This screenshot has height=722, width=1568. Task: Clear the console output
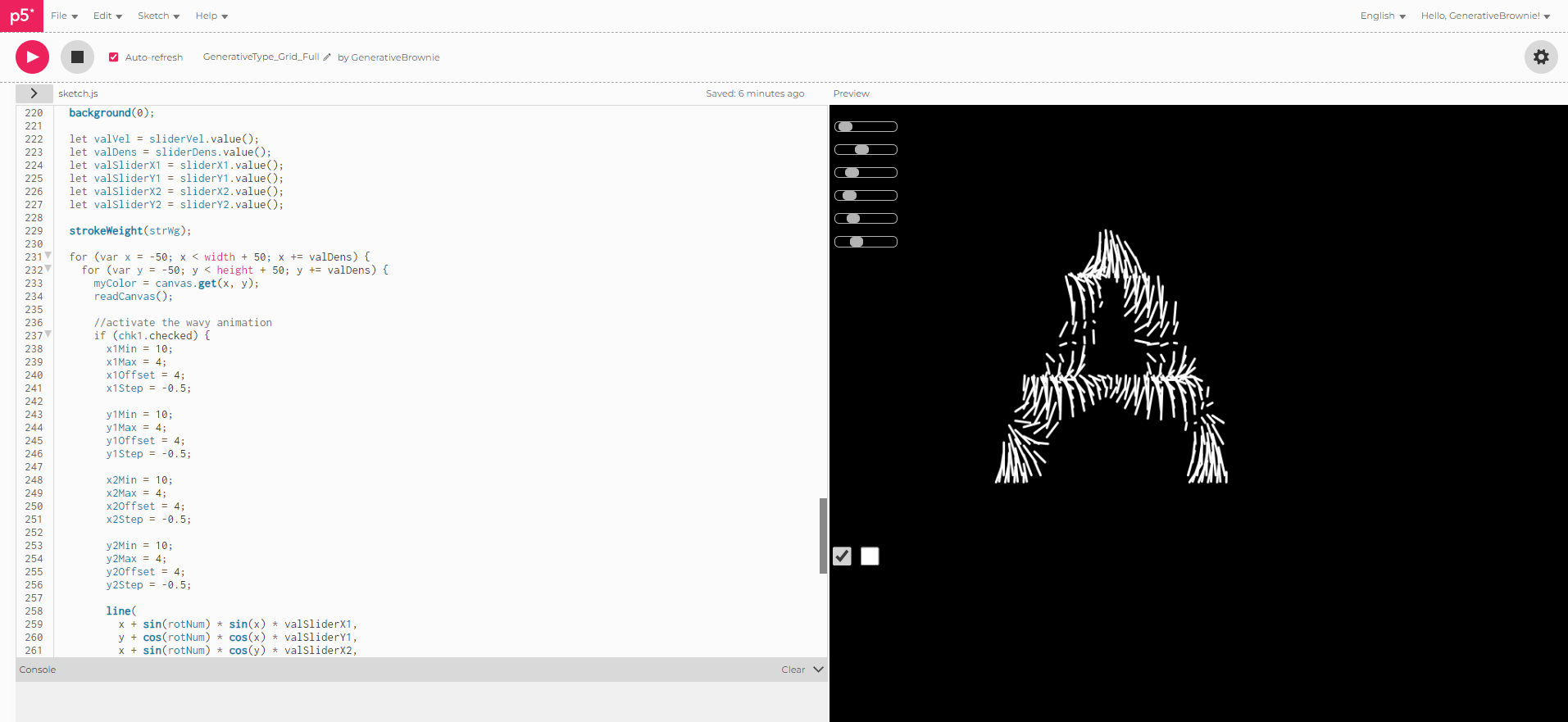pos(792,670)
